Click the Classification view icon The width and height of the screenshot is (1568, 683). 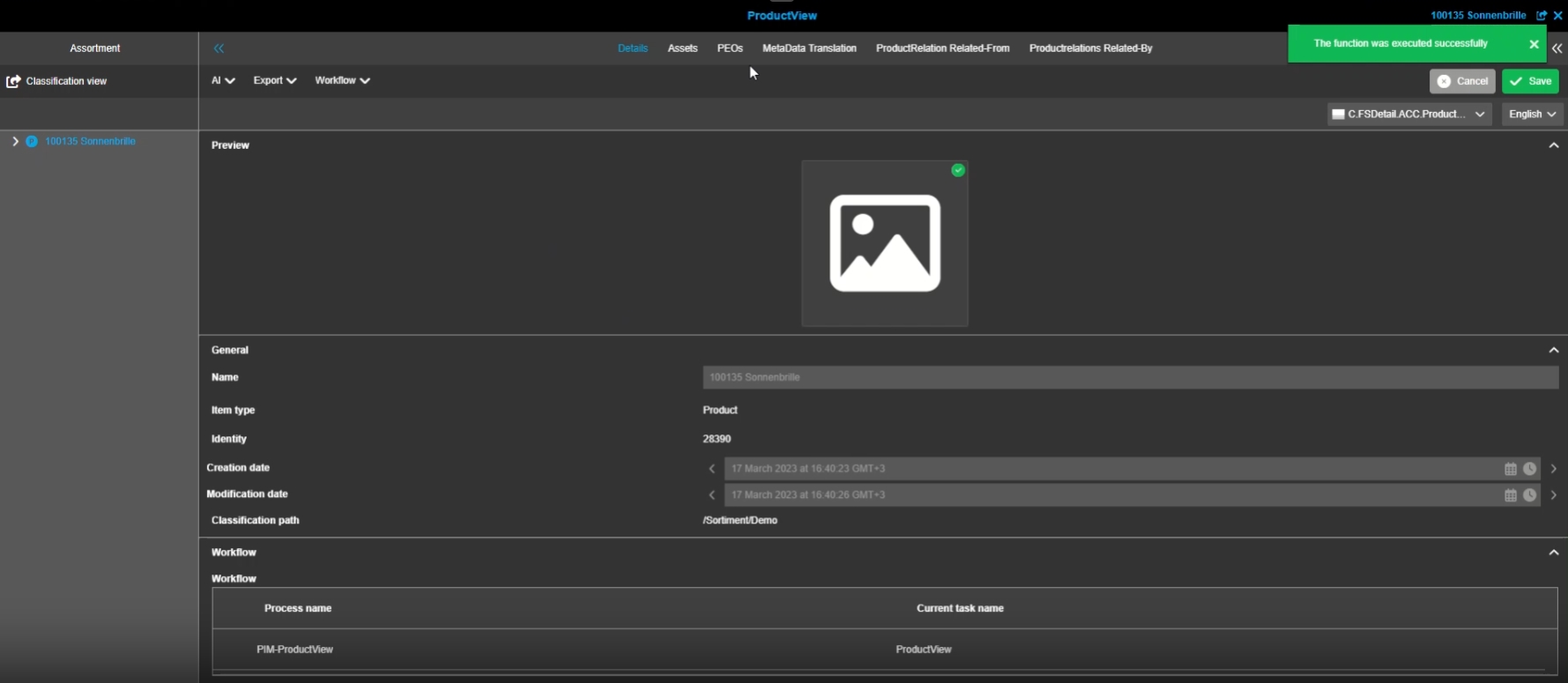[13, 81]
